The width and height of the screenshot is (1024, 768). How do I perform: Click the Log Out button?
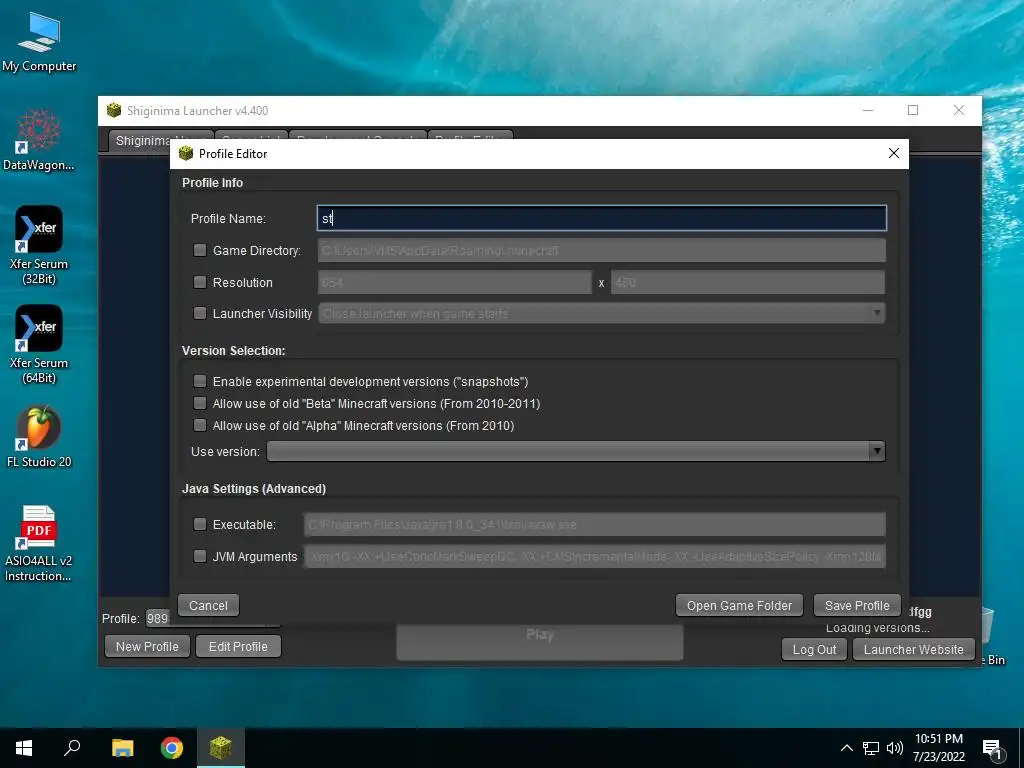814,650
